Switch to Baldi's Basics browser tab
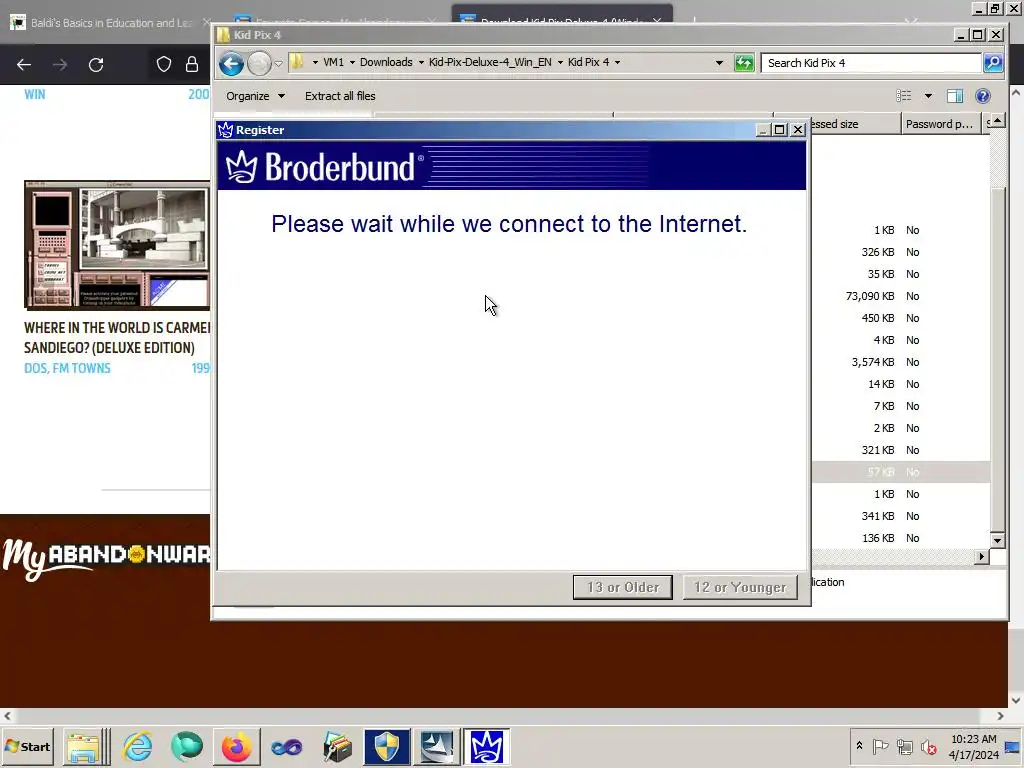This screenshot has height=768, width=1024. click(x=110, y=23)
